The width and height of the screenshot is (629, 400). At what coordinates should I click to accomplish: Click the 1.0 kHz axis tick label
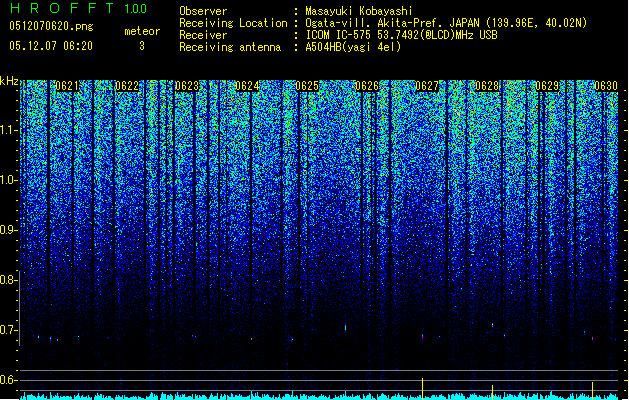[8, 180]
